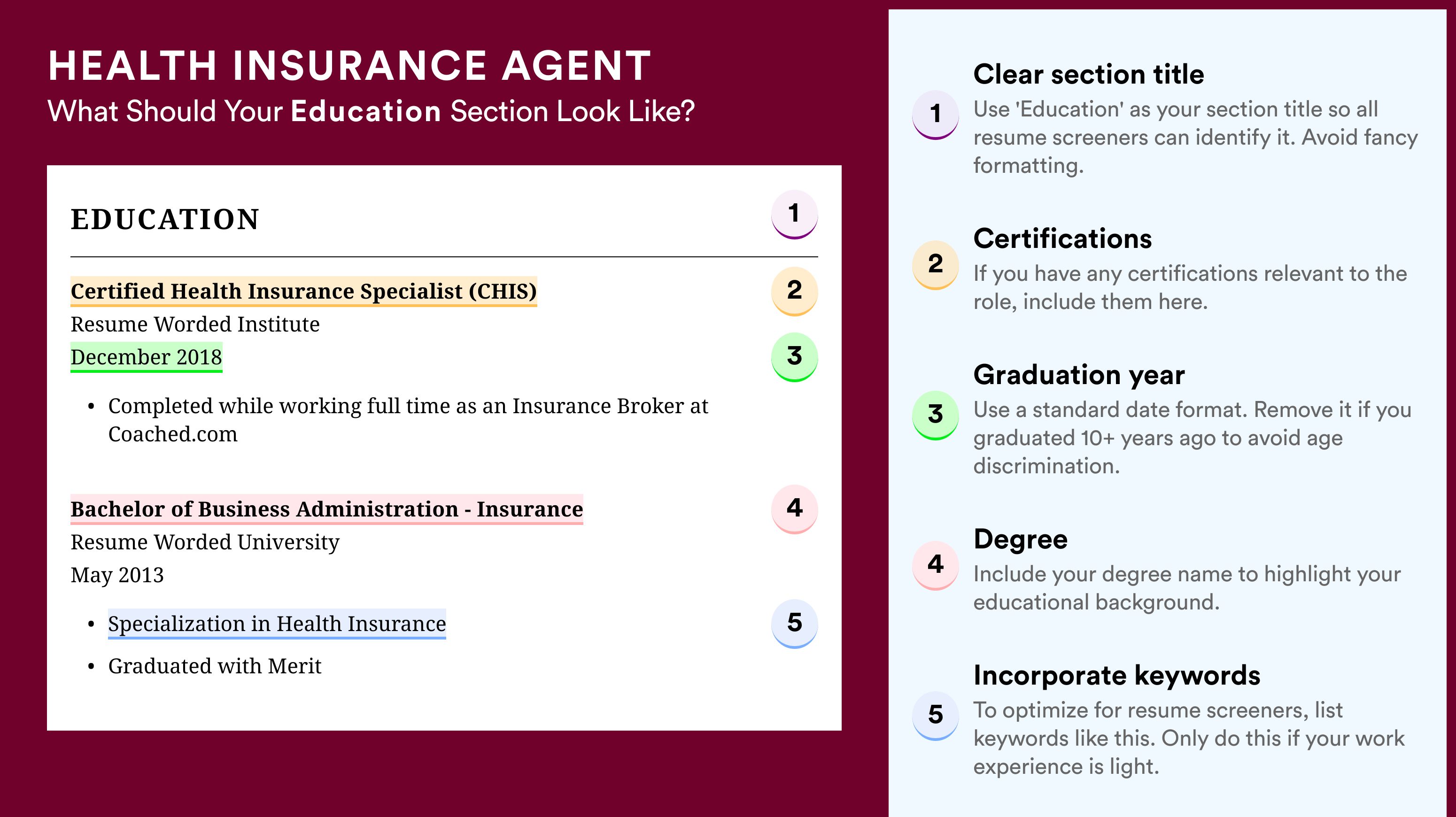Click the highlighted Certified Health Insurance Specialist text

point(303,292)
